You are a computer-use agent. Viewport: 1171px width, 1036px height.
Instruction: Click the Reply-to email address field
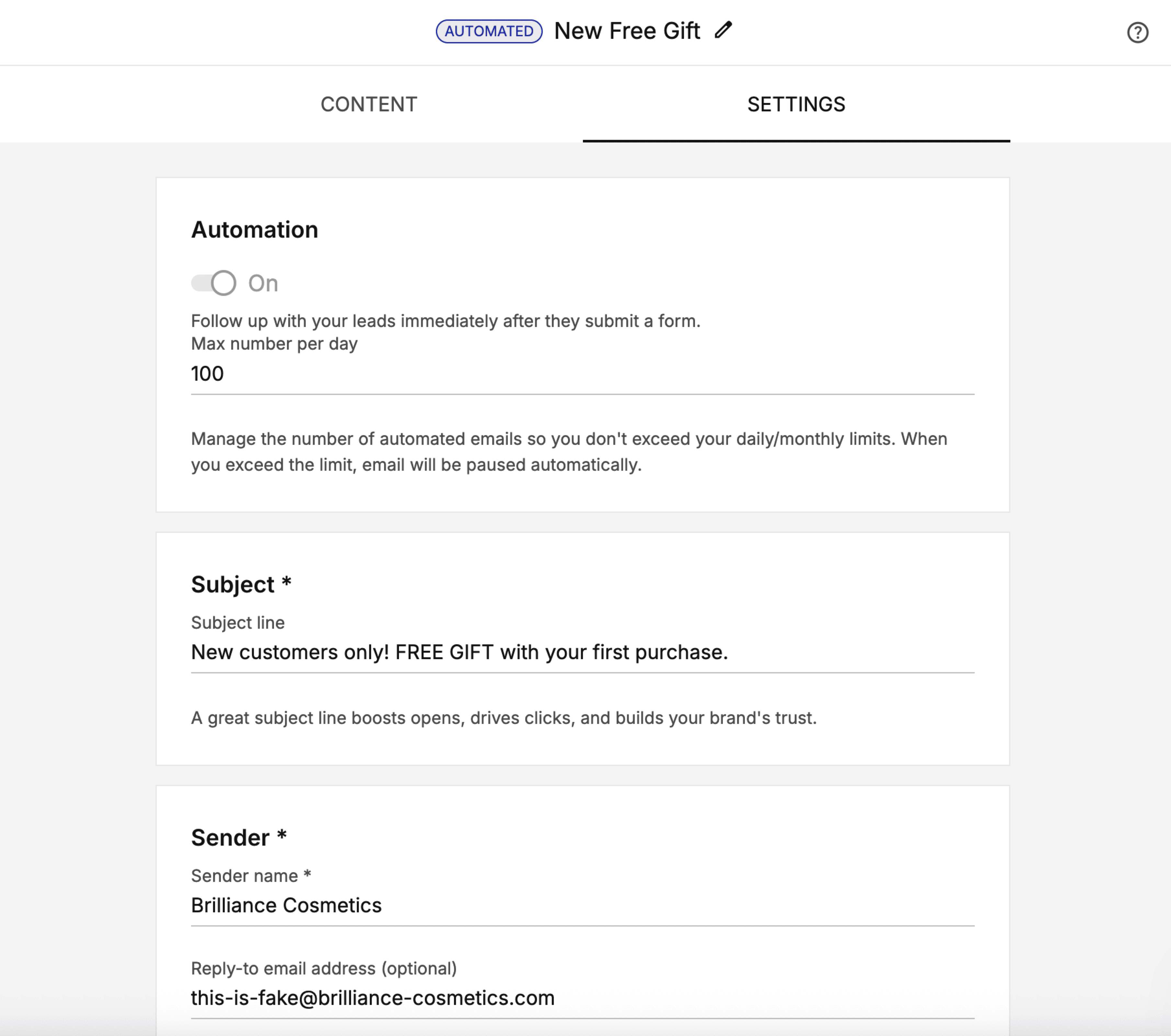582,998
